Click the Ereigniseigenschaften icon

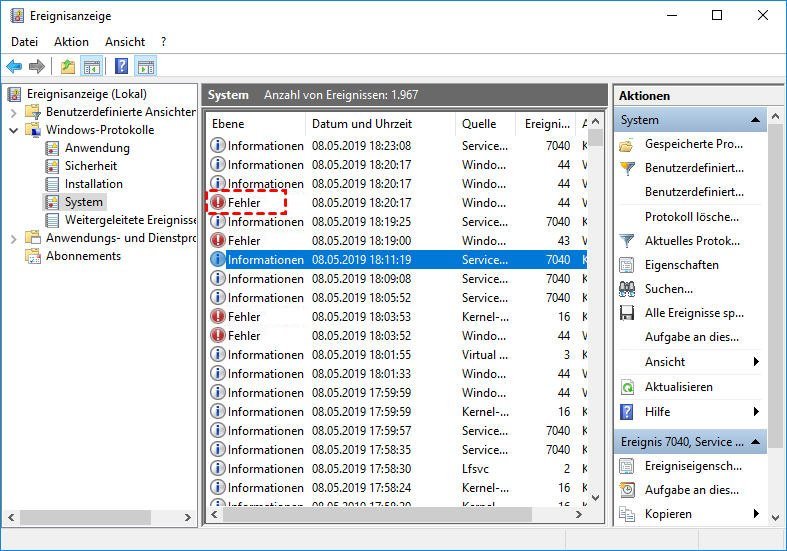[627, 466]
